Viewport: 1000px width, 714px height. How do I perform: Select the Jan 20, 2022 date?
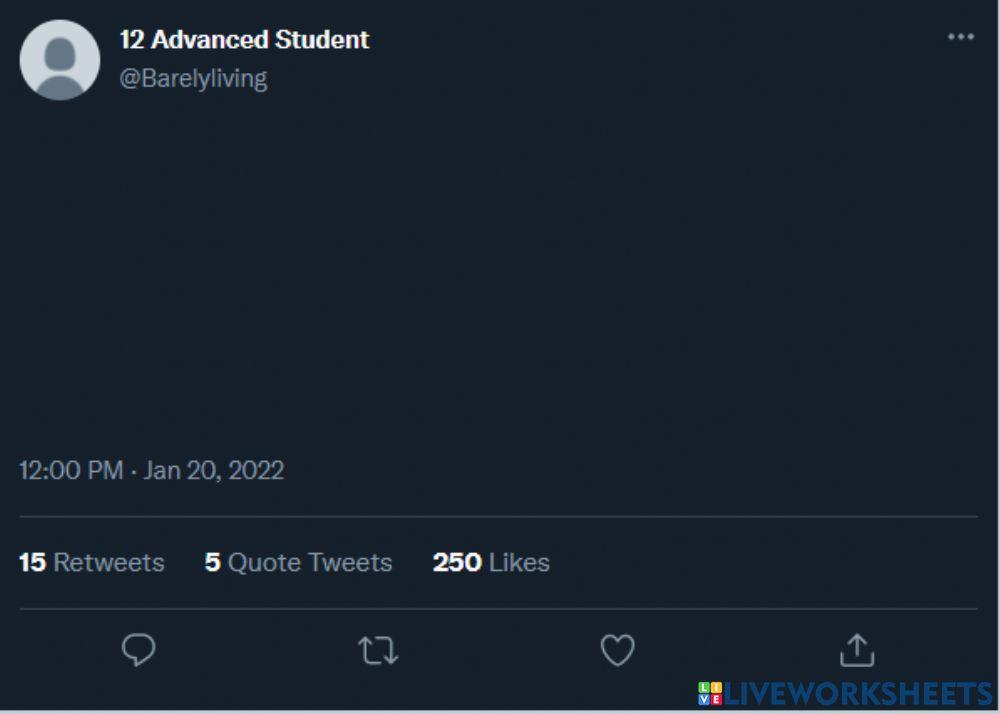[214, 470]
